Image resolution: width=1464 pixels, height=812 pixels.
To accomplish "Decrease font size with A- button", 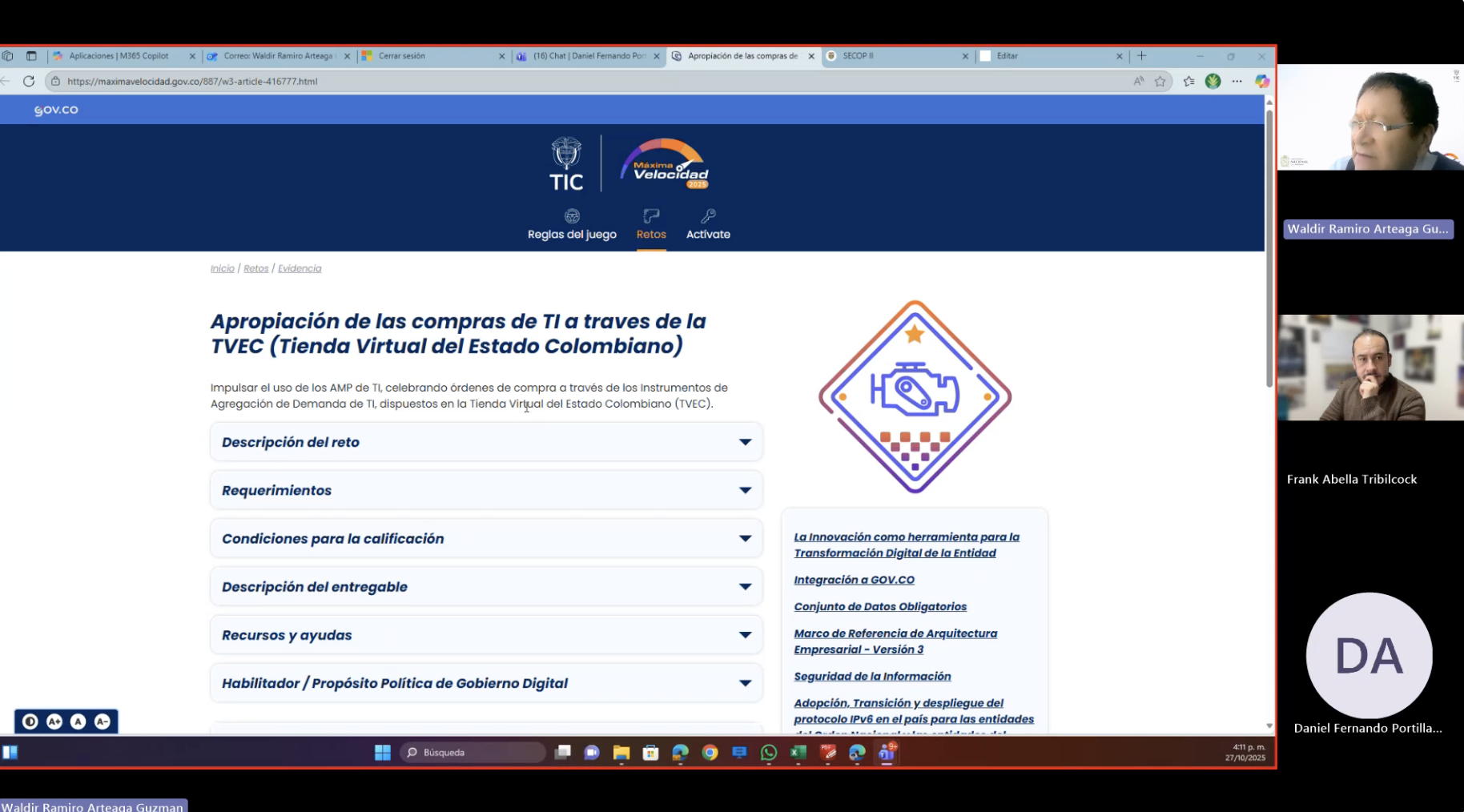I will (103, 722).
